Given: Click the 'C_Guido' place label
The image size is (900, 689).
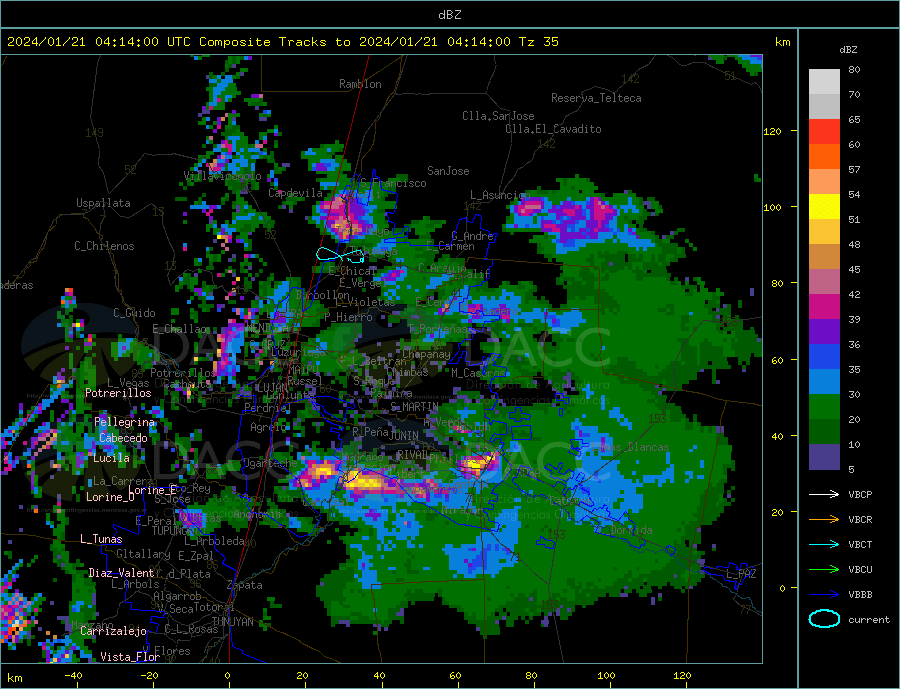Looking at the screenshot, I should click(134, 313).
